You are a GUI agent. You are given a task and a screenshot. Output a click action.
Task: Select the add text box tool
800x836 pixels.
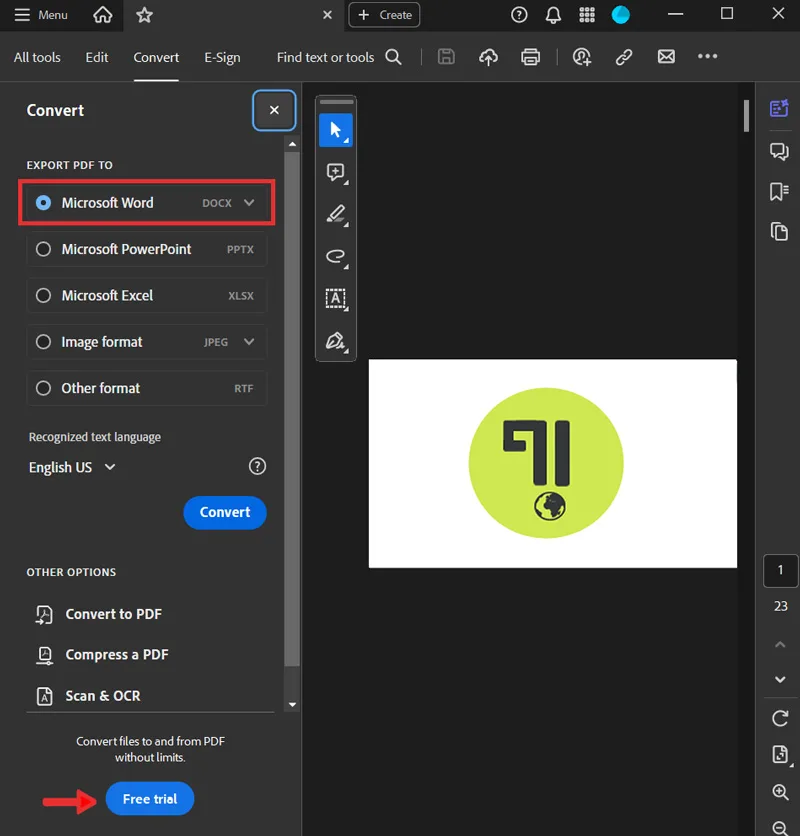click(x=335, y=299)
